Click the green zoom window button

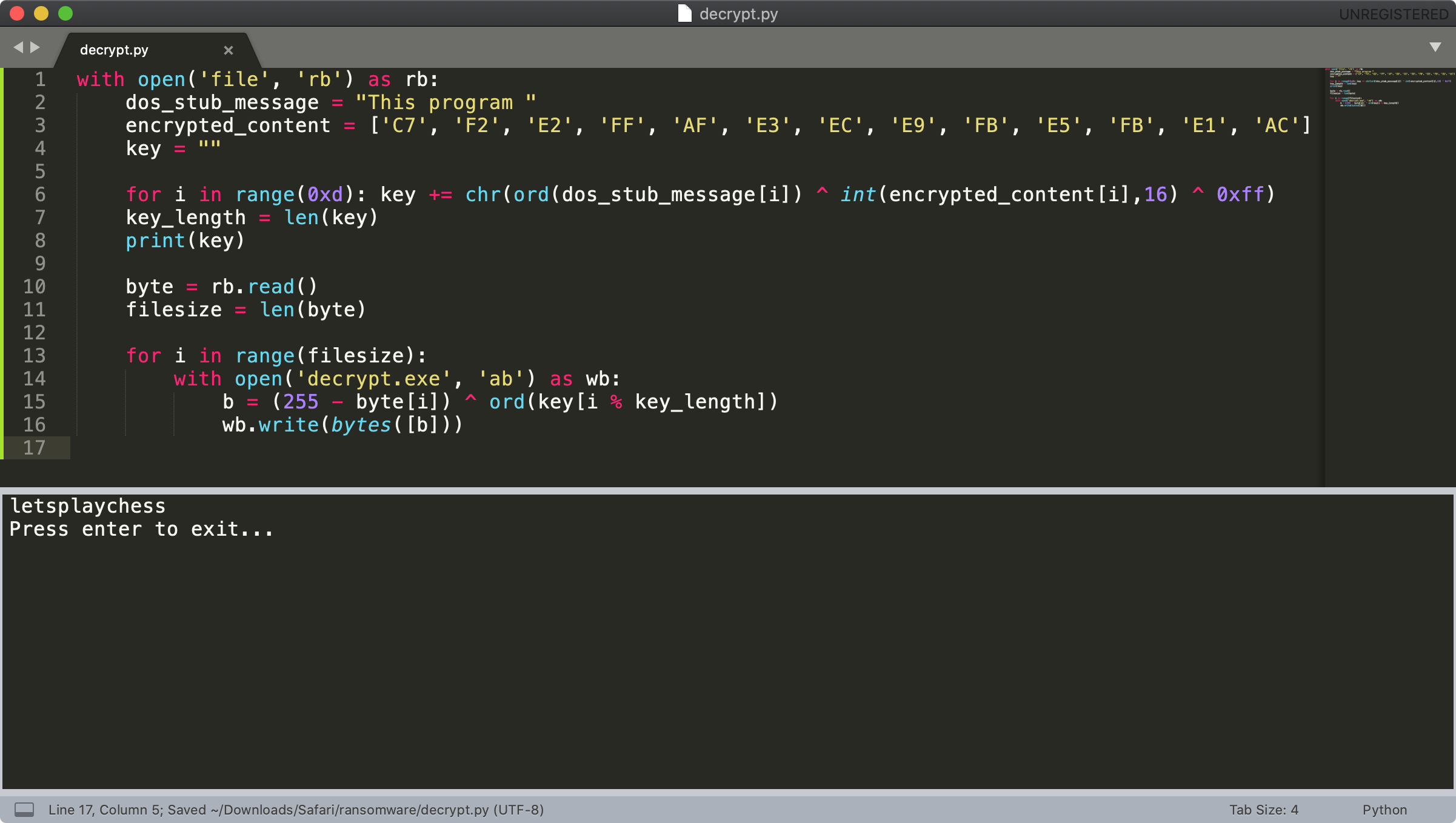(x=65, y=13)
